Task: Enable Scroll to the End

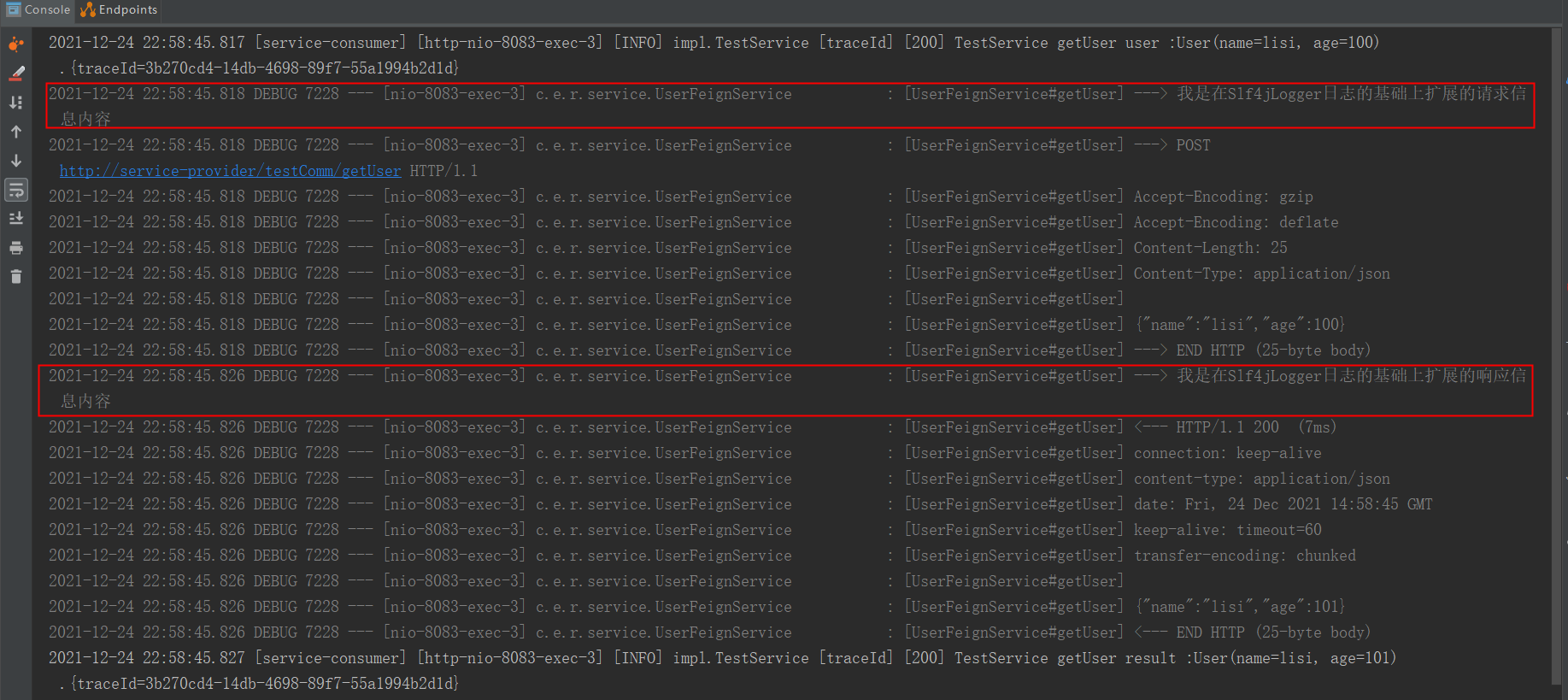Action: point(15,218)
